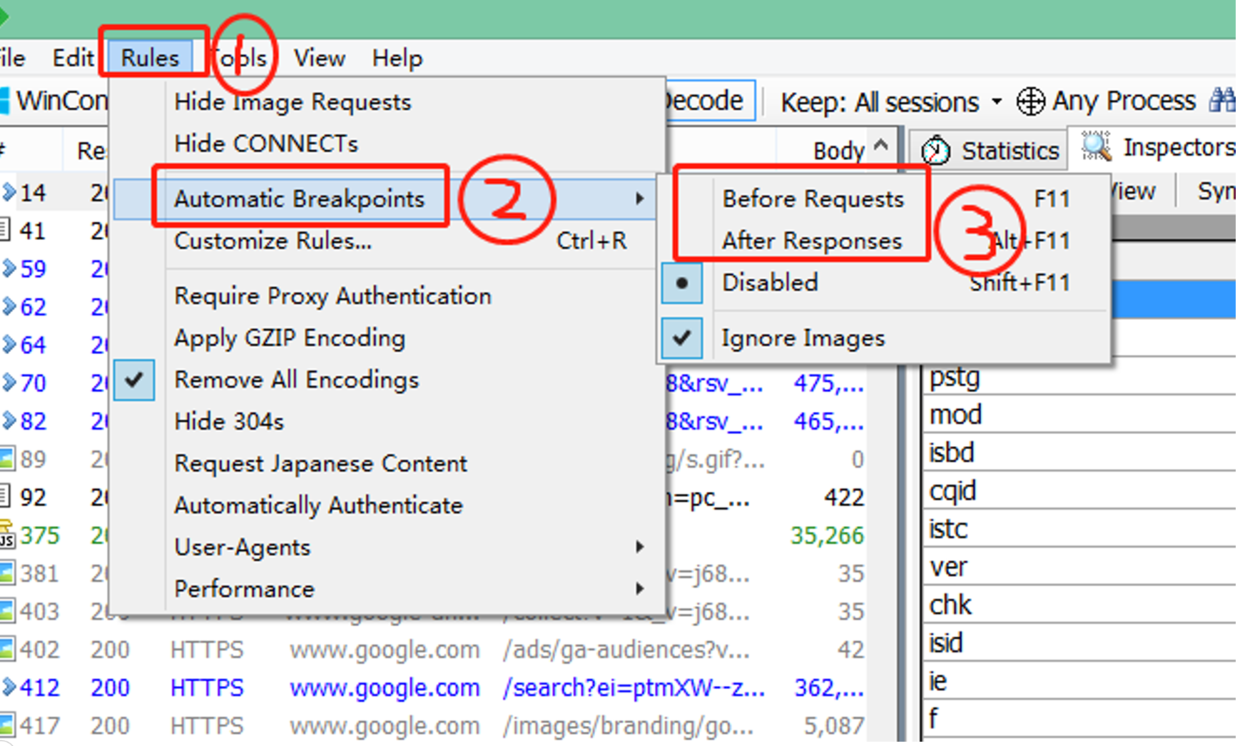Select image session row 89
This screenshot has height=746, width=1240.
54,459
